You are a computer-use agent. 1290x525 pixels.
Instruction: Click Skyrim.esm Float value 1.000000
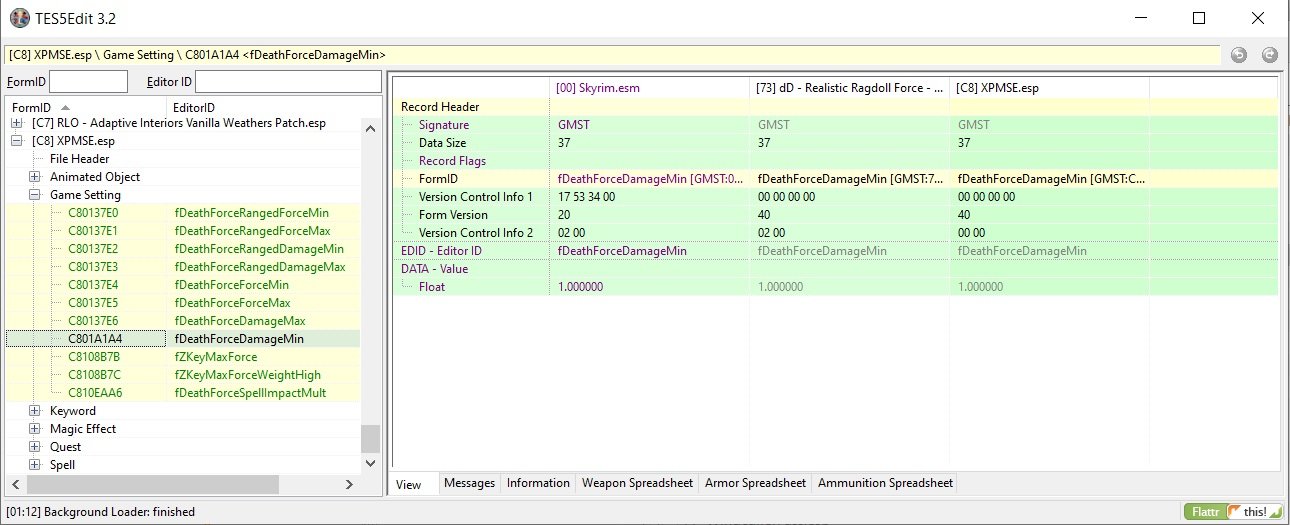coord(580,287)
